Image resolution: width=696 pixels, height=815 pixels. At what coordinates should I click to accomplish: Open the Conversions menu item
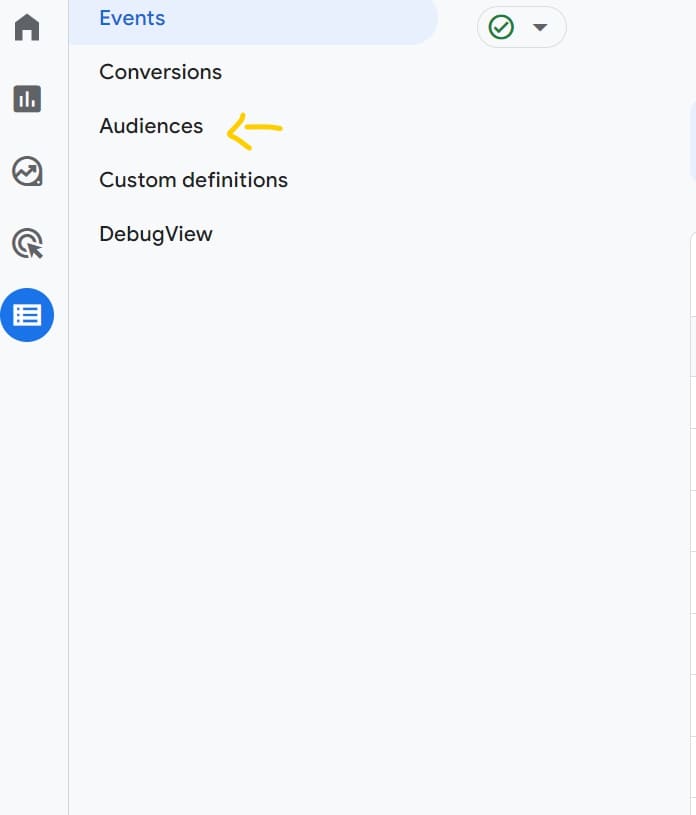click(161, 72)
